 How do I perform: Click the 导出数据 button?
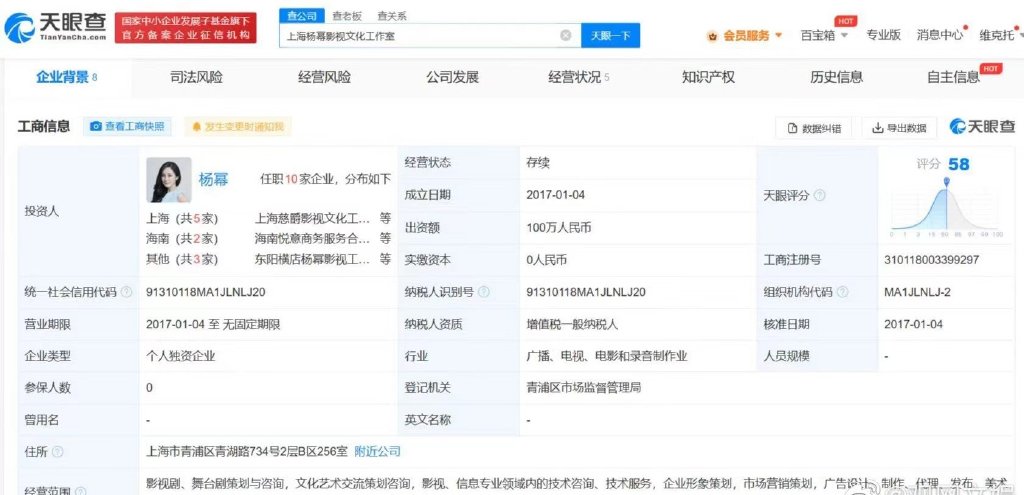(x=899, y=128)
